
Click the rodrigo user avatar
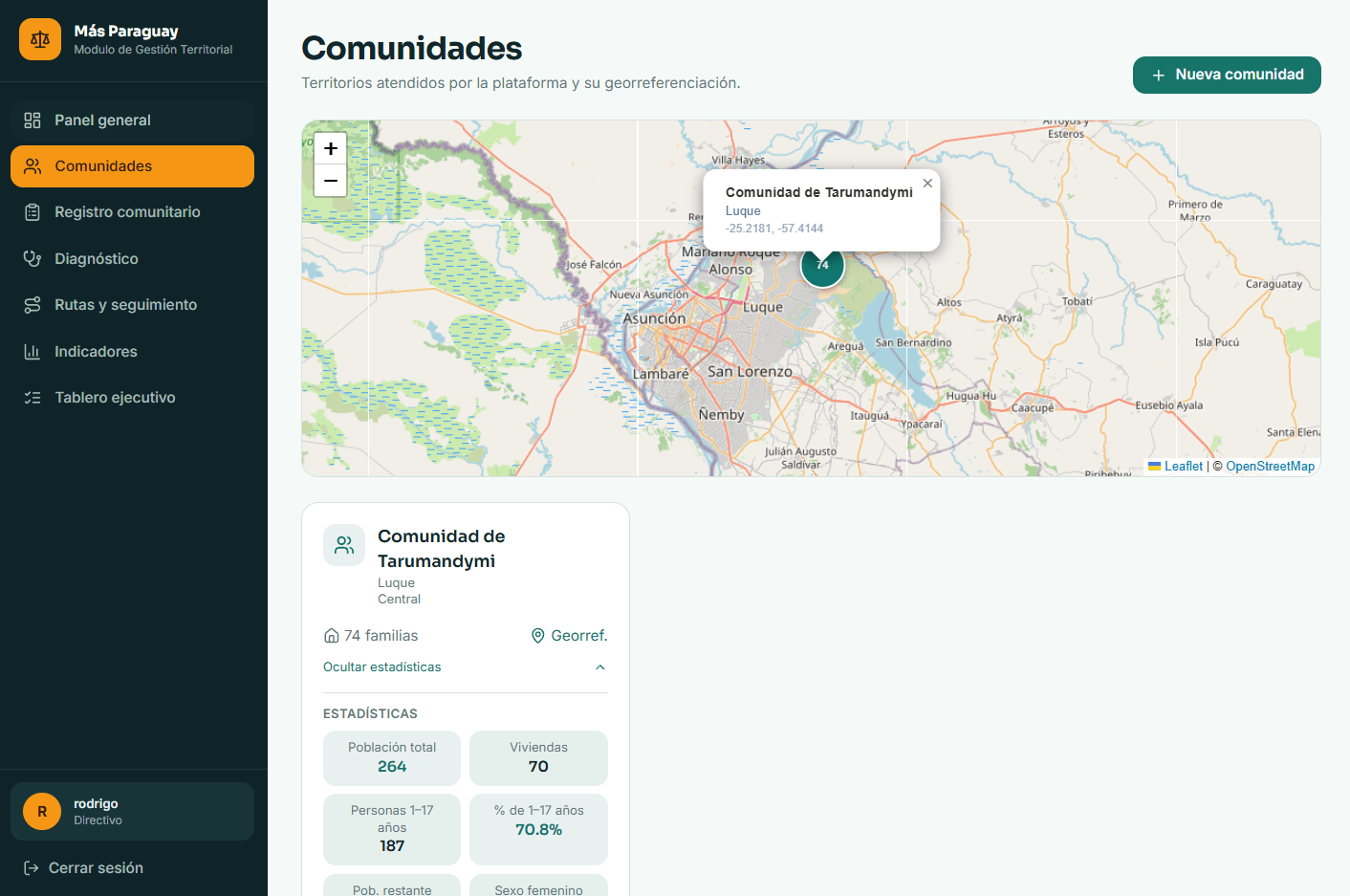[x=42, y=812]
